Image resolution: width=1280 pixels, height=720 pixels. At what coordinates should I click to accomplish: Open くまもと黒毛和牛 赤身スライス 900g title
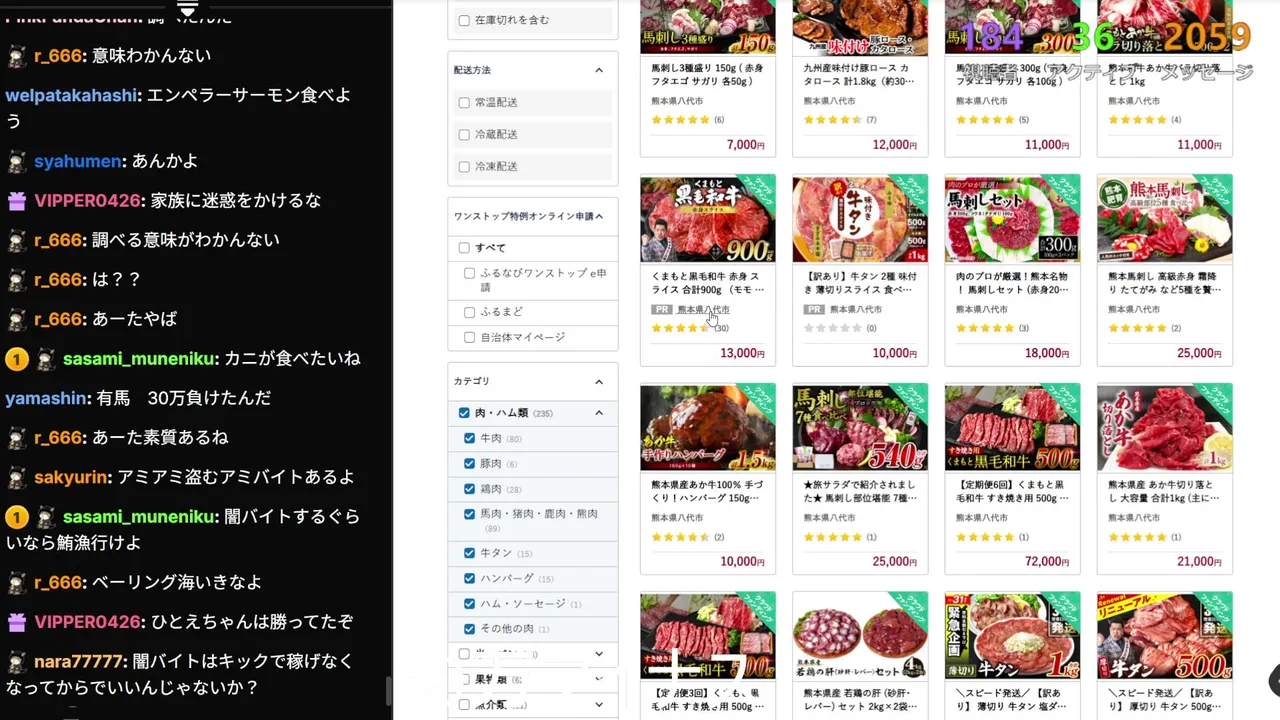tap(707, 282)
